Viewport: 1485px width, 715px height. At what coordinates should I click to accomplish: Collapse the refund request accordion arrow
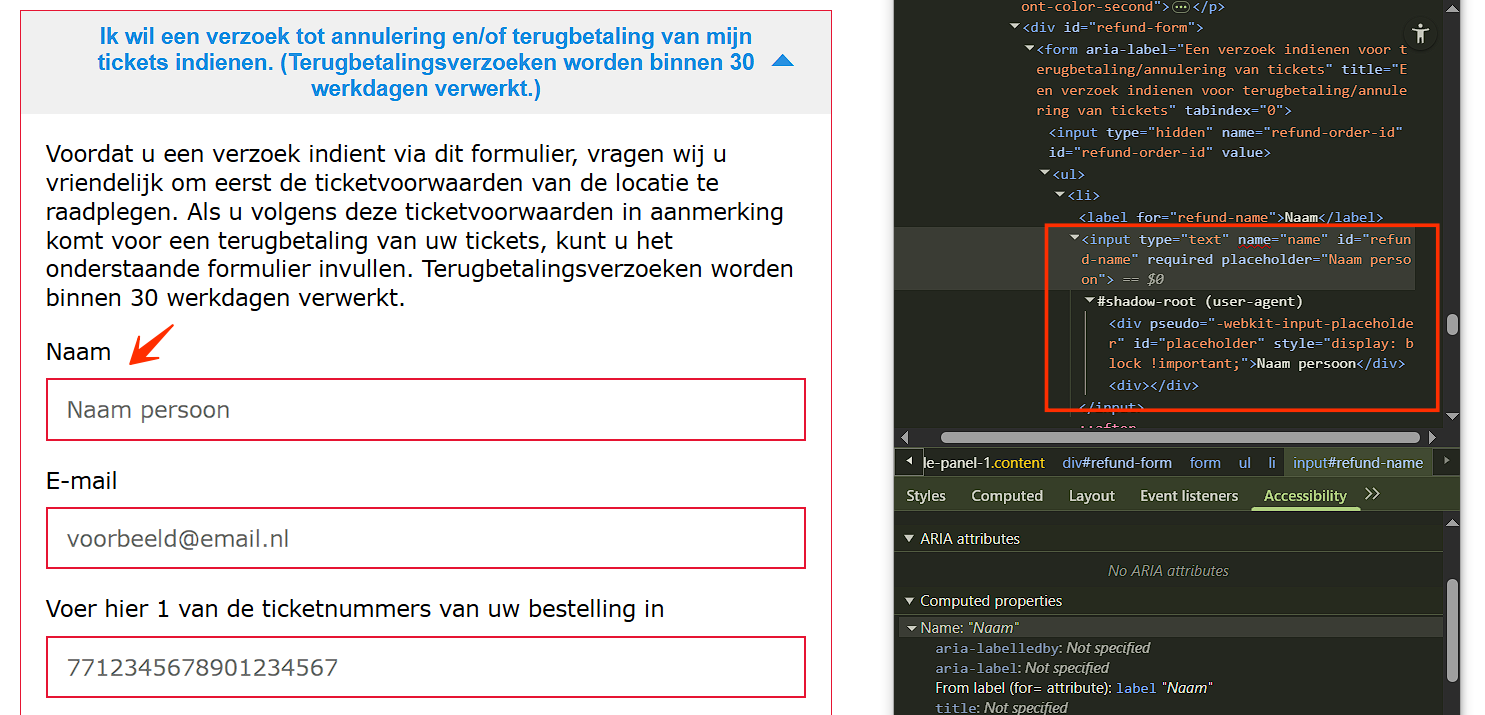[783, 62]
